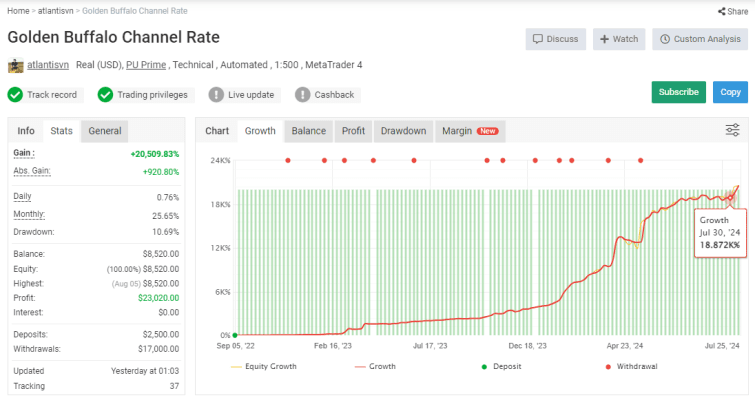
Task: Click the Cashback warning icon
Action: coord(302,95)
